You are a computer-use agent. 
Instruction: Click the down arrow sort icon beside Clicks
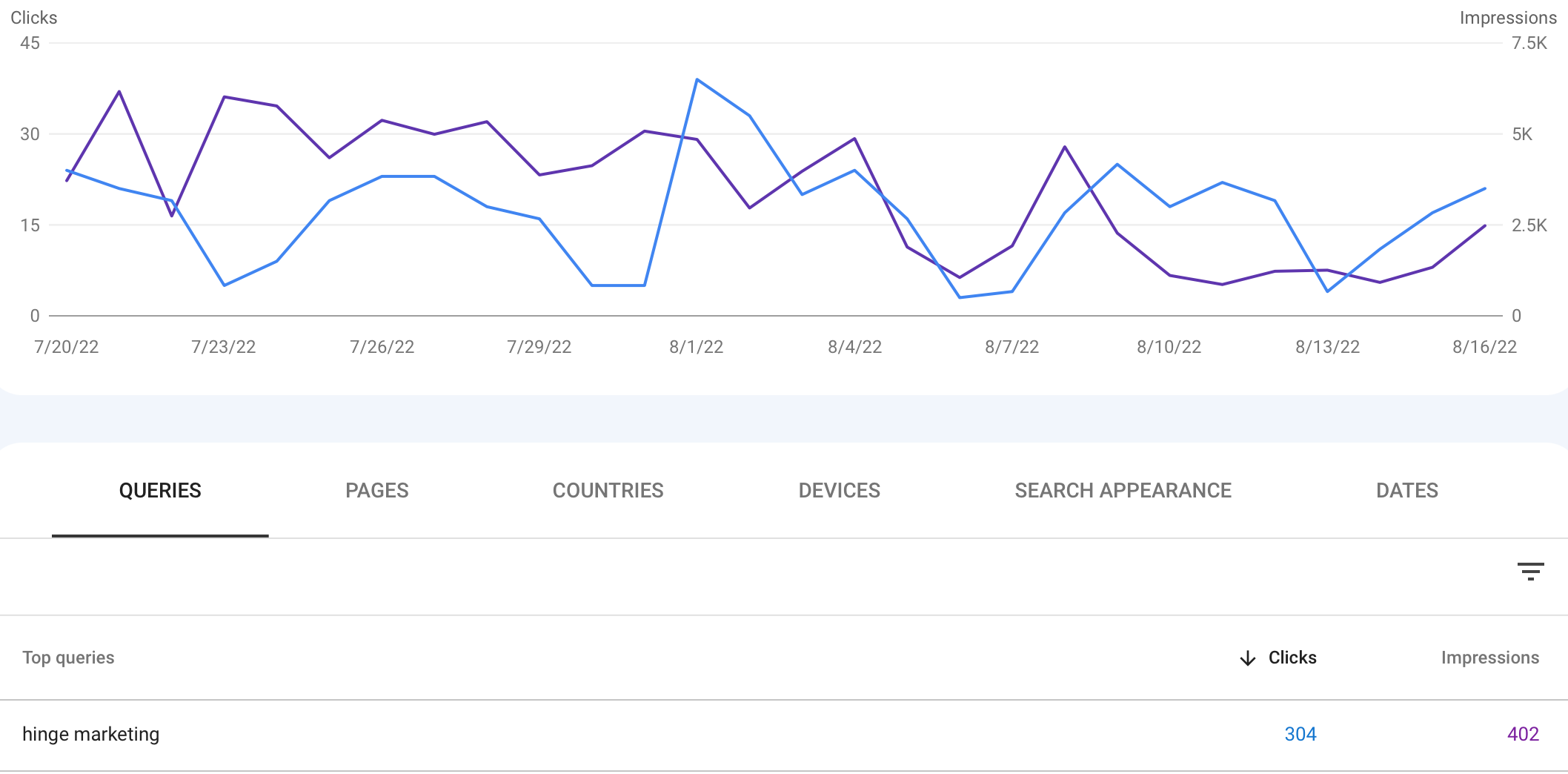click(1248, 658)
